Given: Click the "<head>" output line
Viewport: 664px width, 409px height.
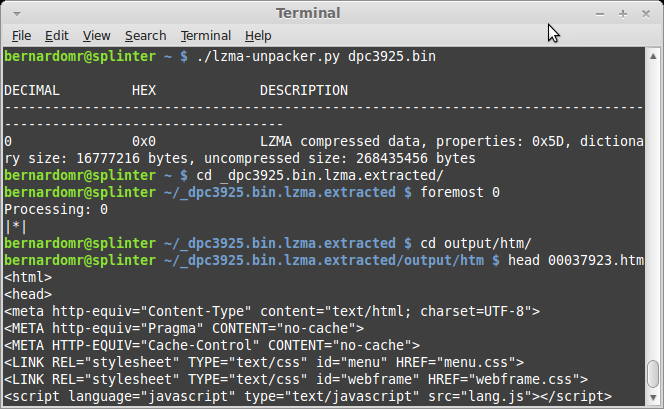Looking at the screenshot, I should pyautogui.click(x=28, y=294).
